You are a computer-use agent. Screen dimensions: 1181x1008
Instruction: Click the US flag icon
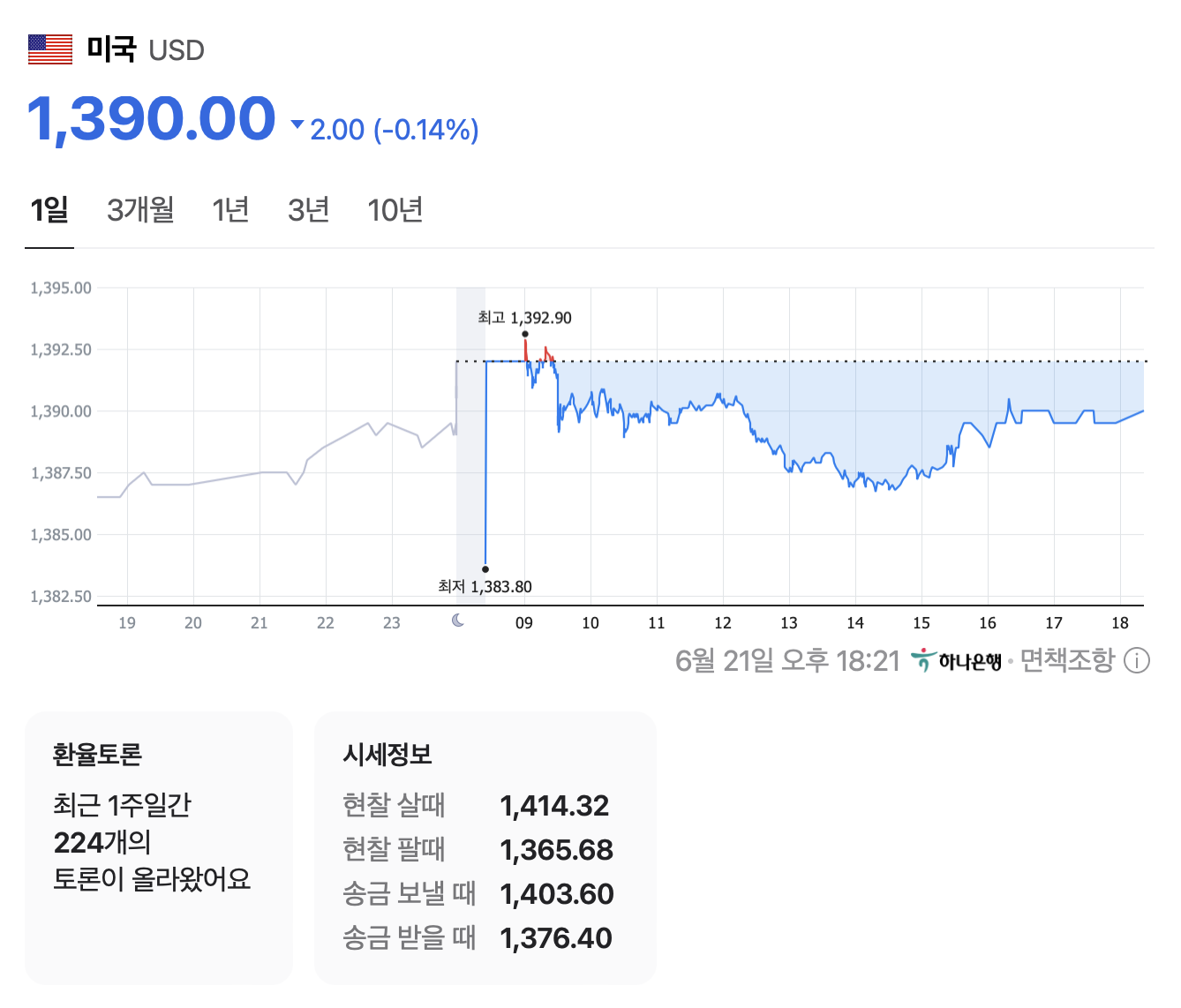[50, 50]
